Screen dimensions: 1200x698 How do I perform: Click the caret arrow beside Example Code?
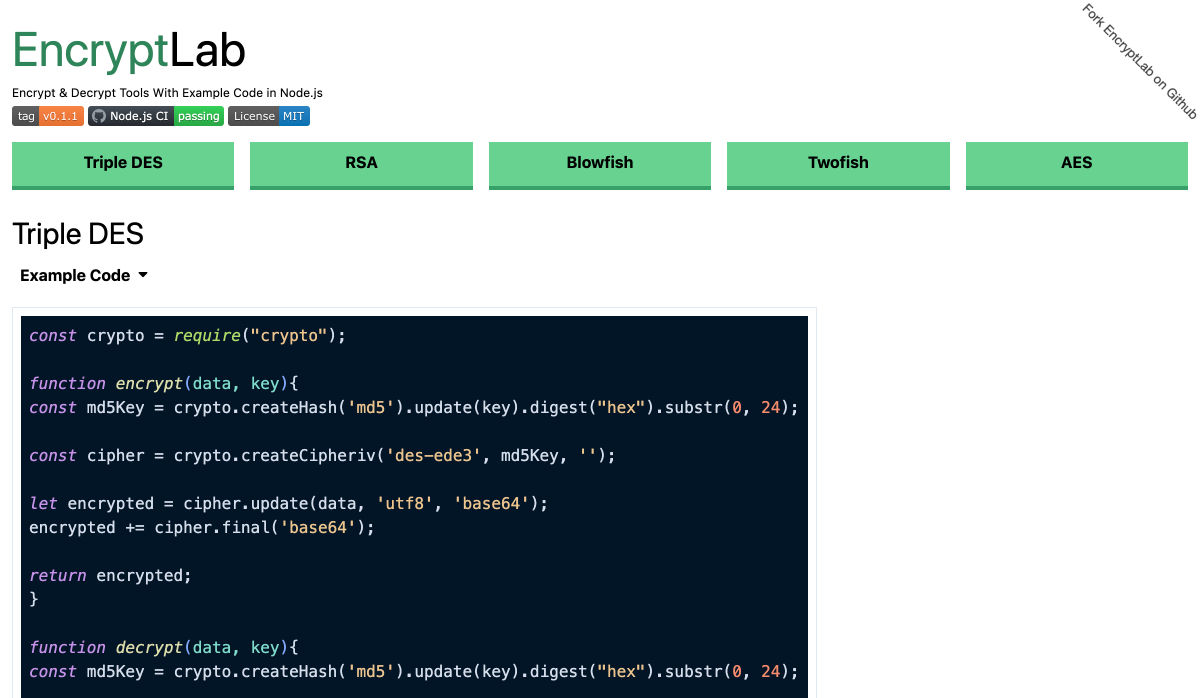click(143, 275)
